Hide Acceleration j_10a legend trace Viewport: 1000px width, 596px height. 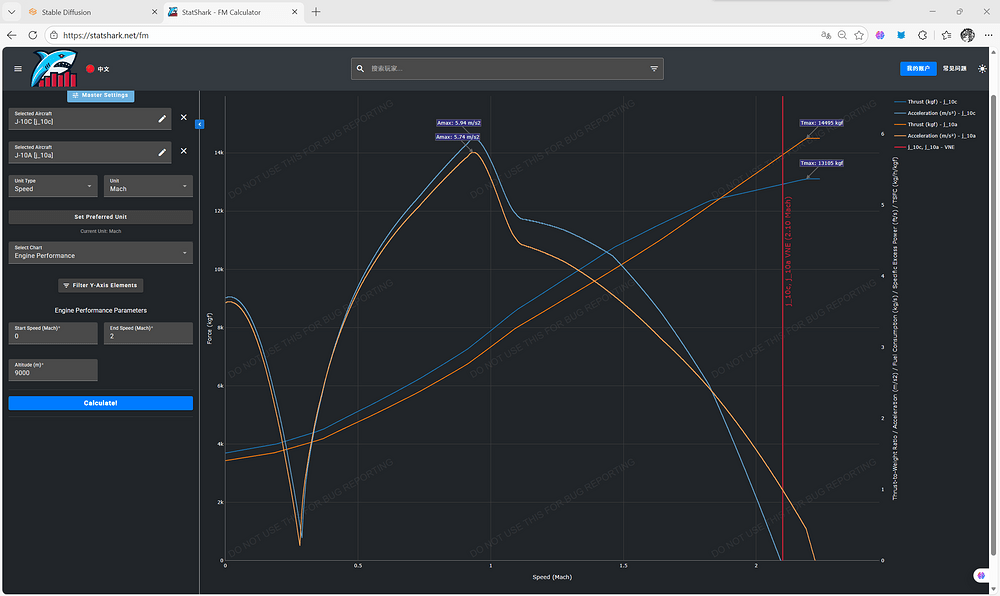[940, 135]
